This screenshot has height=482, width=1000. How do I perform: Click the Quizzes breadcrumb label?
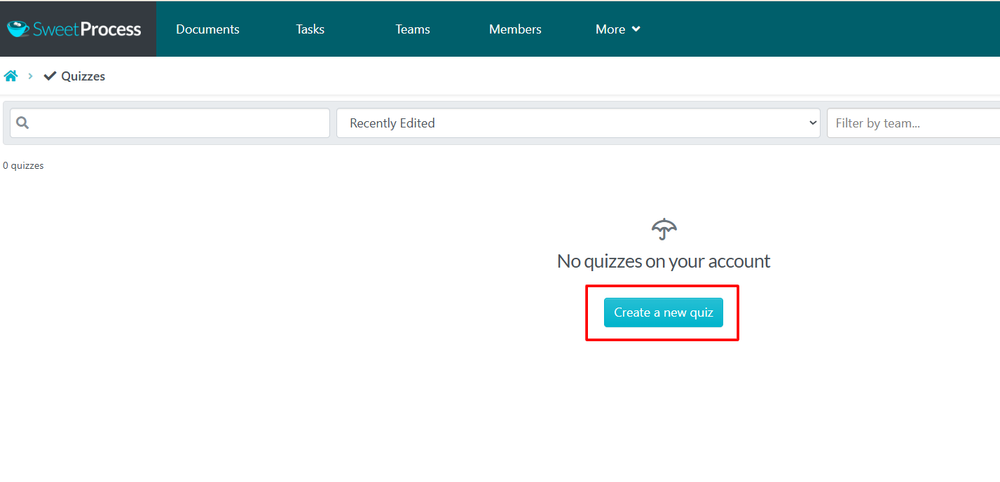(x=83, y=76)
